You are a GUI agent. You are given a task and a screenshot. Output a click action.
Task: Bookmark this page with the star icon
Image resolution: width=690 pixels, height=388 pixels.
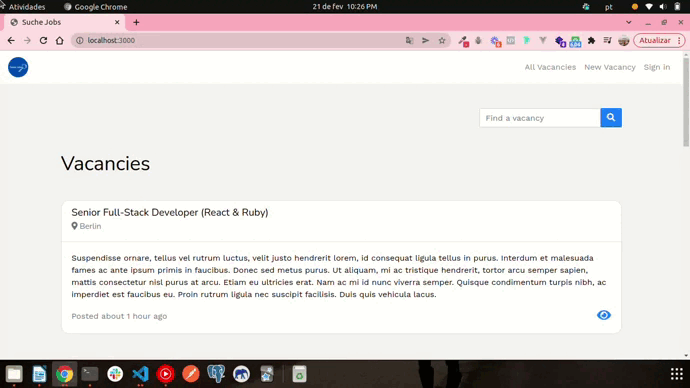pos(442,40)
